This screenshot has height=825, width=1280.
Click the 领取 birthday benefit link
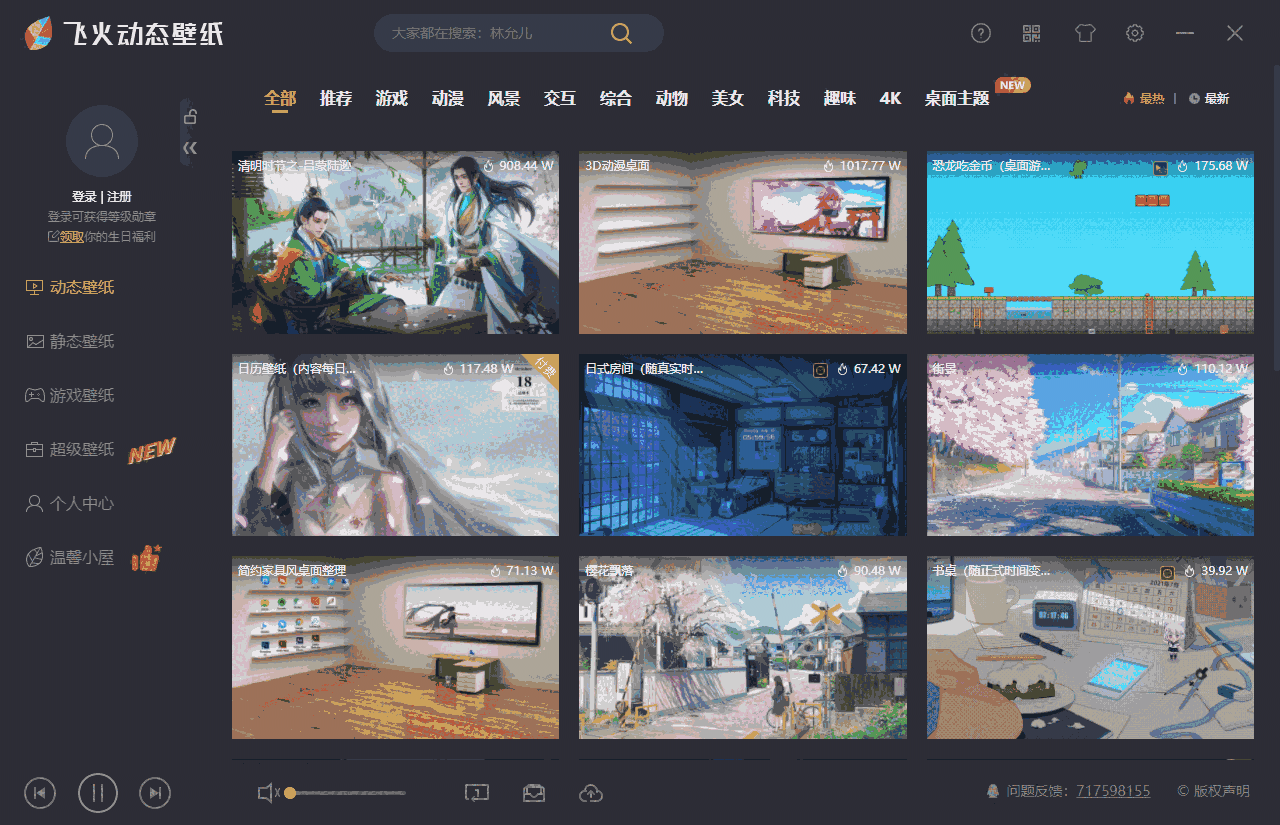tap(72, 237)
